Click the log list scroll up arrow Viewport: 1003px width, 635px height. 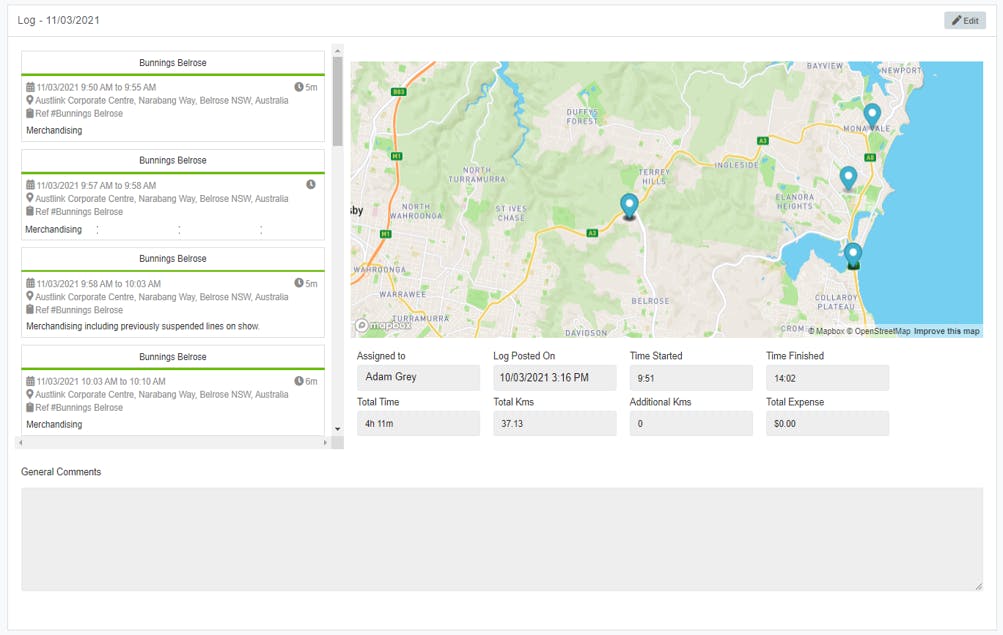[338, 51]
